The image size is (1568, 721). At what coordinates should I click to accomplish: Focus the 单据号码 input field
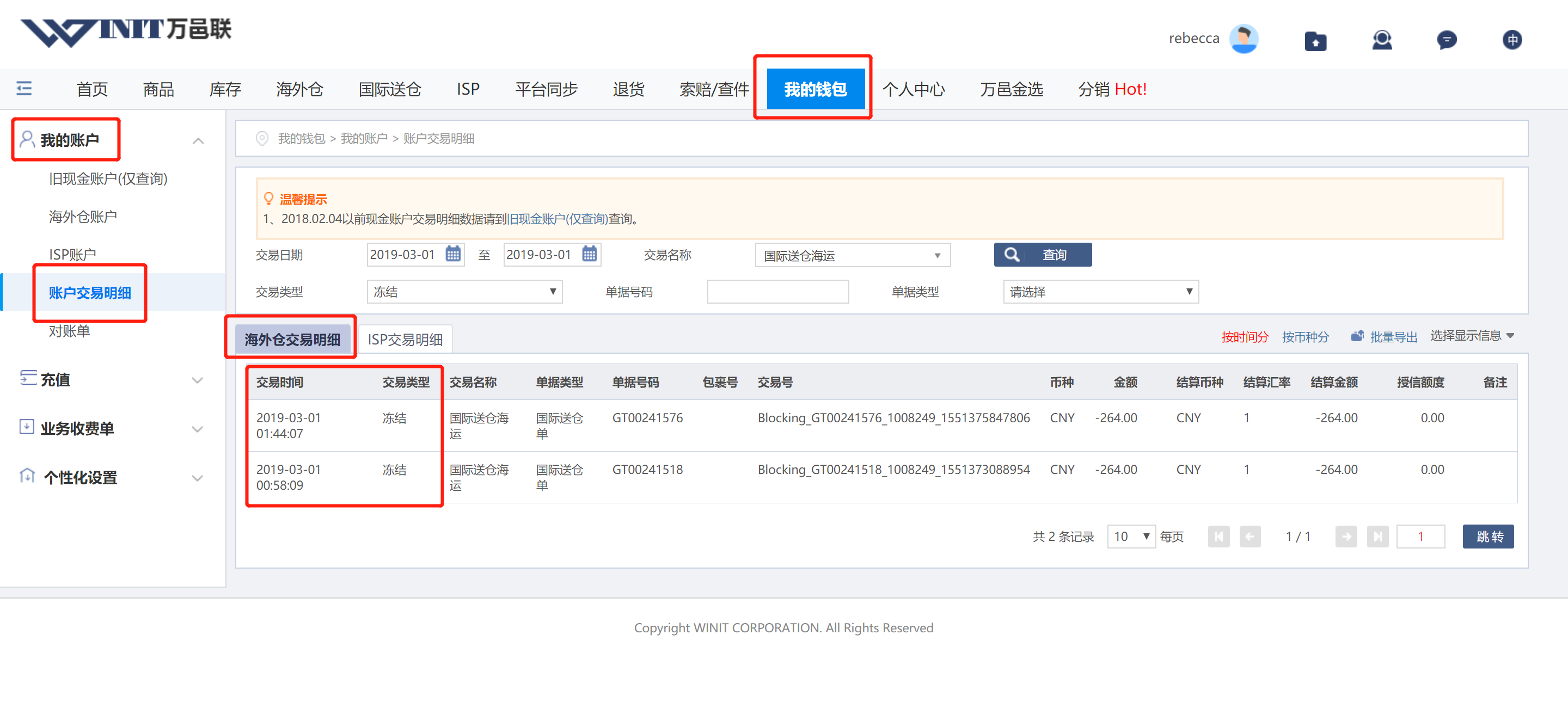point(778,292)
